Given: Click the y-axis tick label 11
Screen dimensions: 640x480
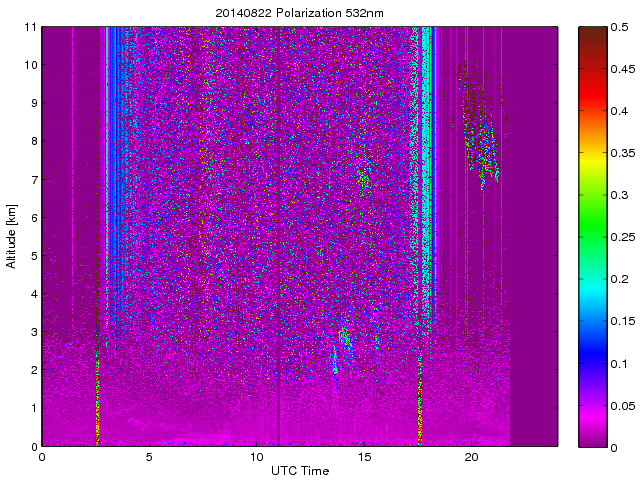Looking at the screenshot, I should click(x=30, y=27).
